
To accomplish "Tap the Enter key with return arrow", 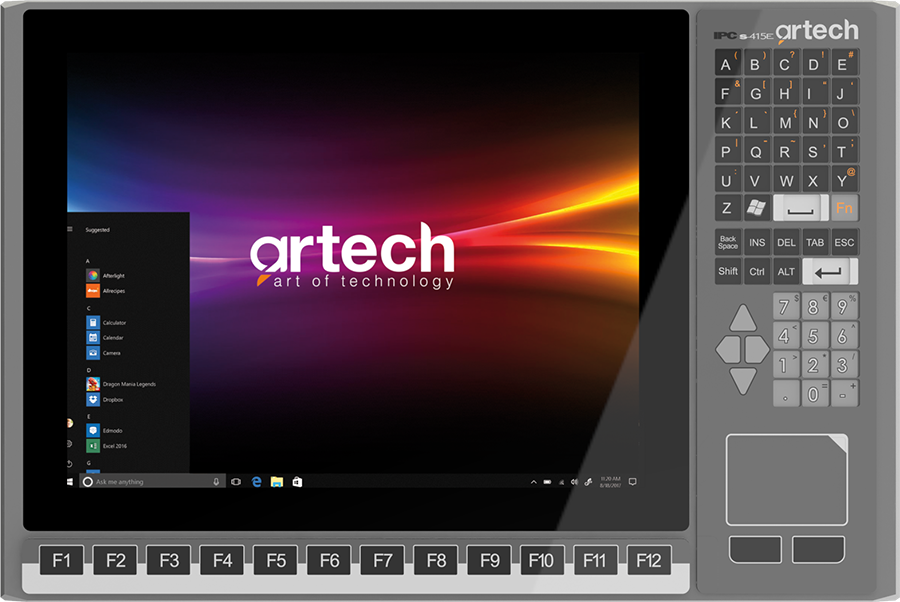I will point(830,271).
